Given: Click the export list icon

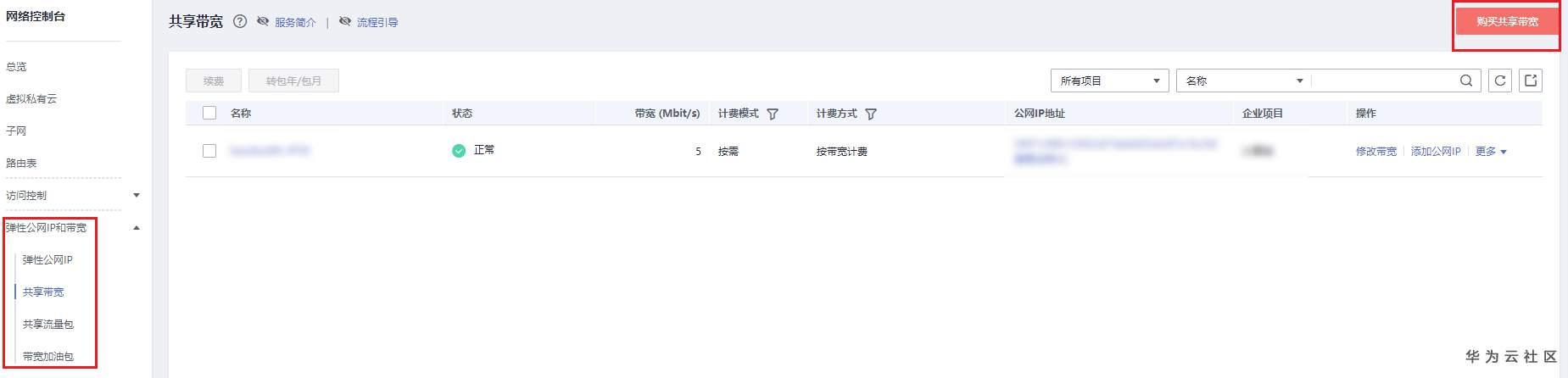Looking at the screenshot, I should click(1531, 81).
